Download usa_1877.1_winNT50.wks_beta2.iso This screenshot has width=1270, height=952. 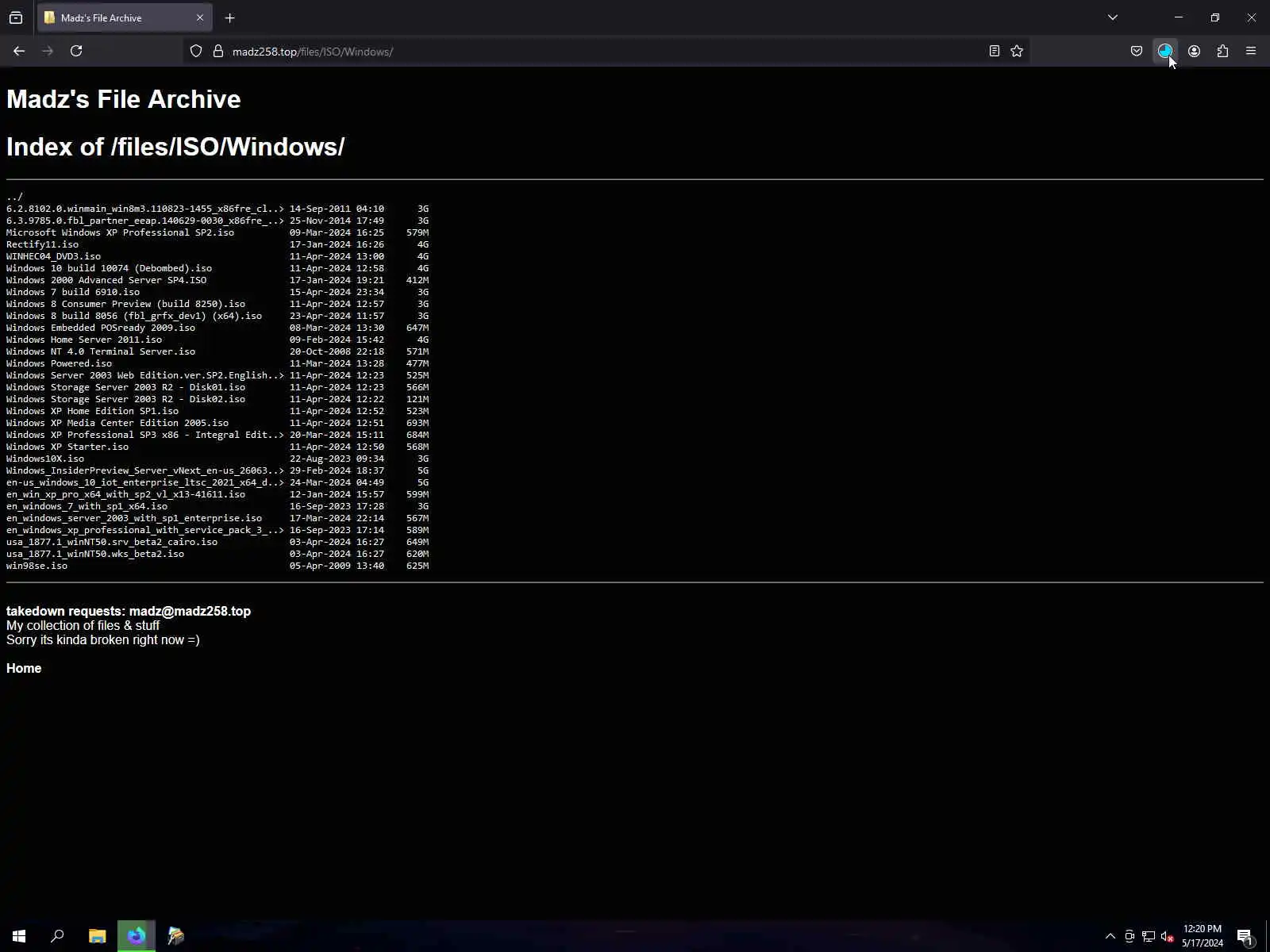click(95, 554)
